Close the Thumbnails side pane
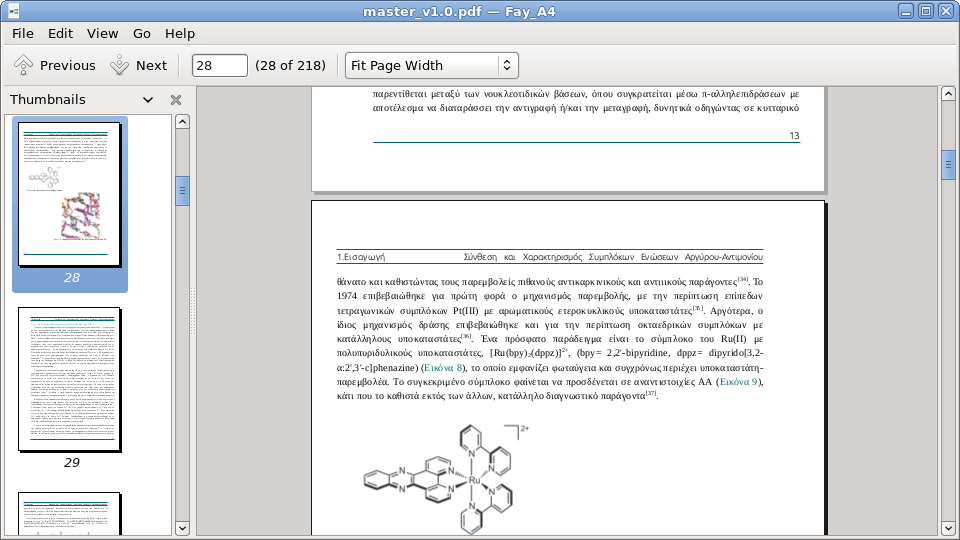960x540 pixels. tap(176, 100)
